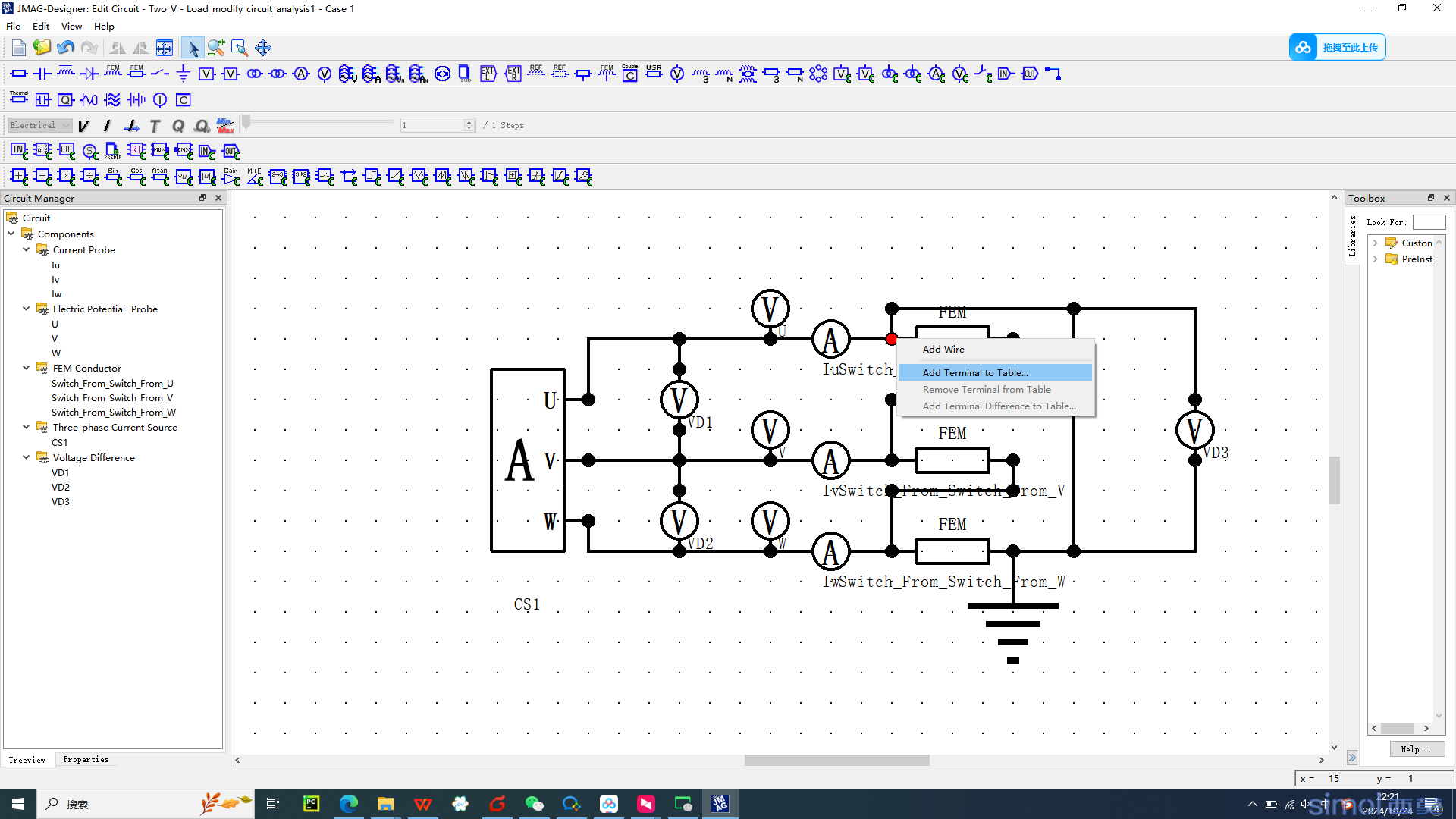Select VD2 in the Voltage Difference list
The height and width of the screenshot is (819, 1456).
[61, 487]
